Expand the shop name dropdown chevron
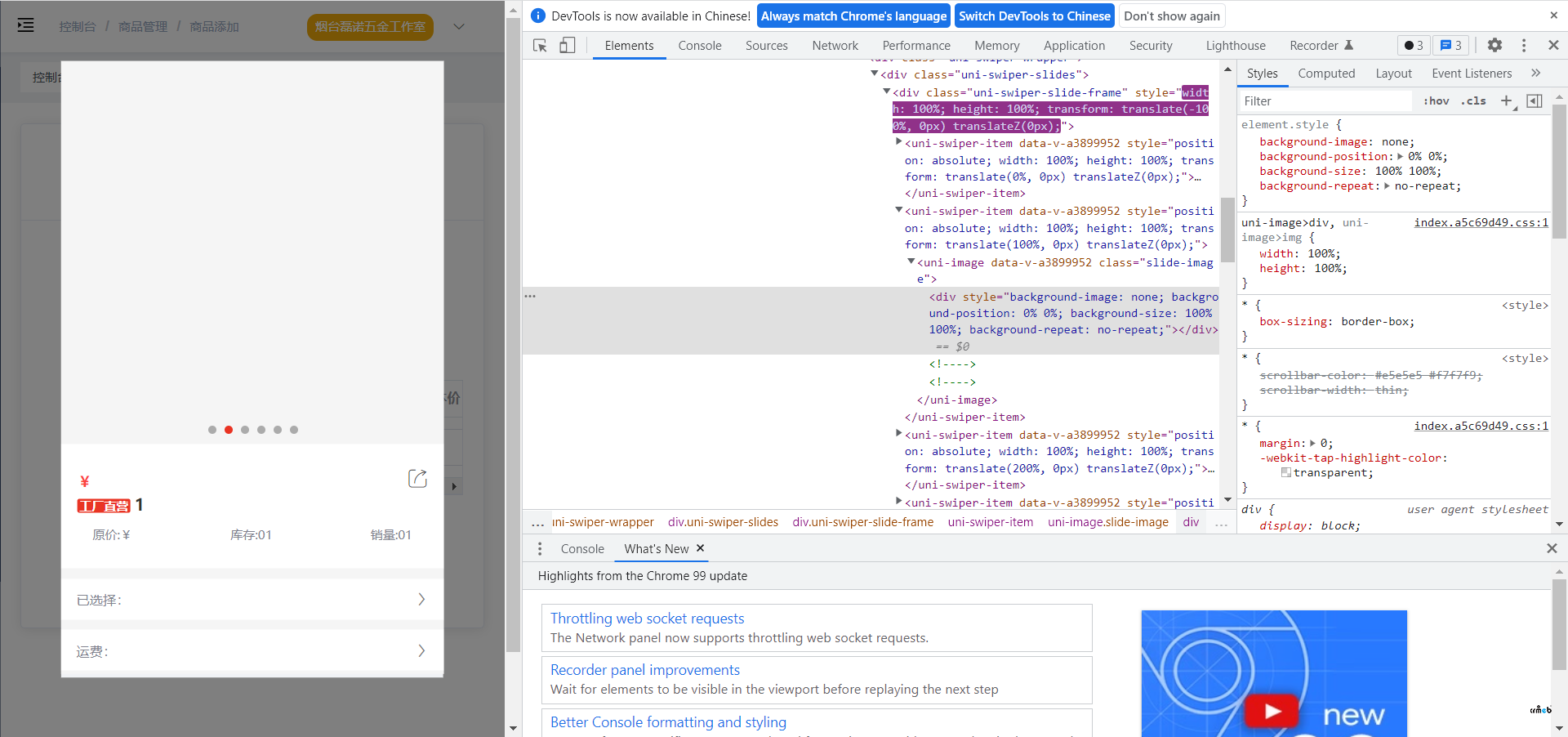The image size is (1568, 737). pyautogui.click(x=459, y=27)
